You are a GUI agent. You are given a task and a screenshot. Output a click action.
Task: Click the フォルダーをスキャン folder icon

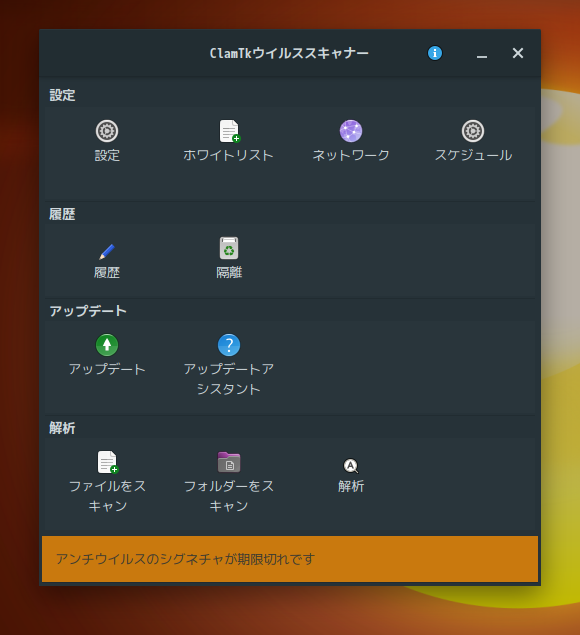pos(229,462)
